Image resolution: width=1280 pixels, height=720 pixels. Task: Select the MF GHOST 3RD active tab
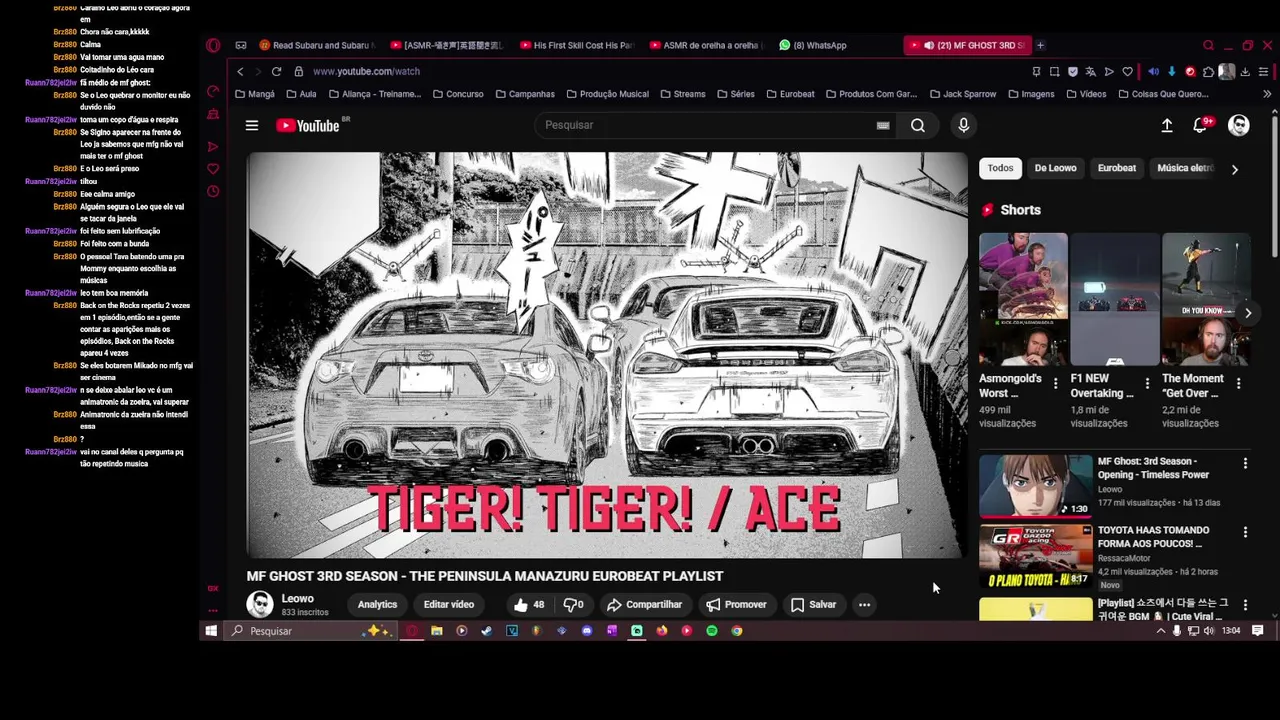[x=968, y=45]
